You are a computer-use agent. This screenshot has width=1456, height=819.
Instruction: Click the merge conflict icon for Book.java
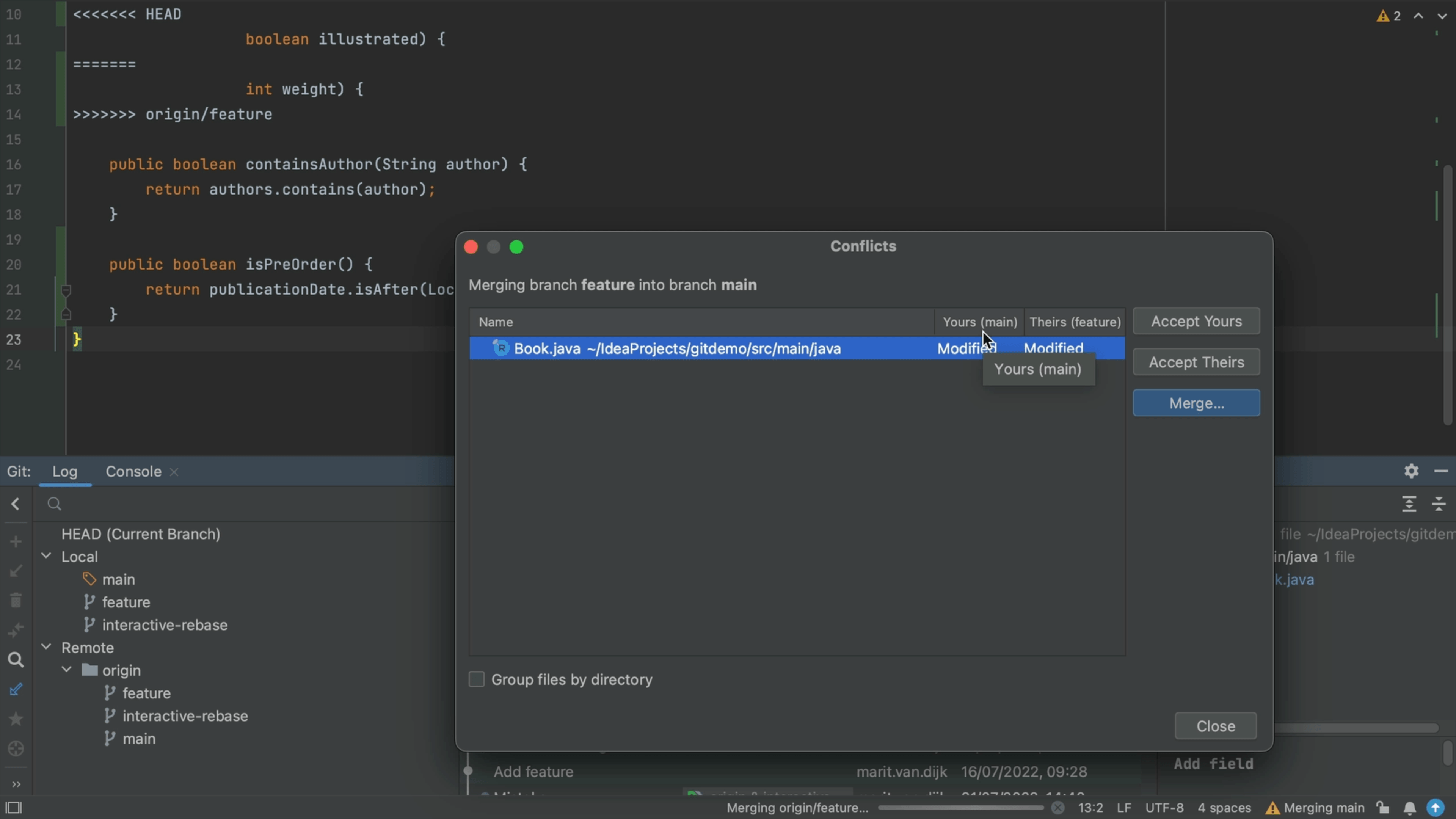pos(501,348)
